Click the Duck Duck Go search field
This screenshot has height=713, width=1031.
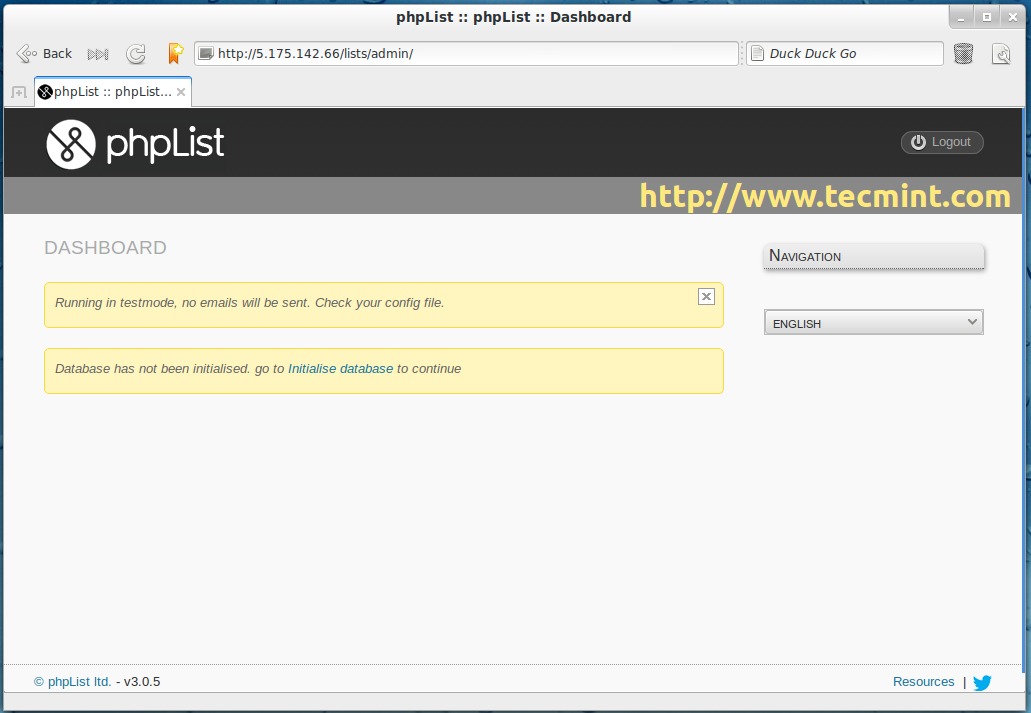tap(844, 53)
